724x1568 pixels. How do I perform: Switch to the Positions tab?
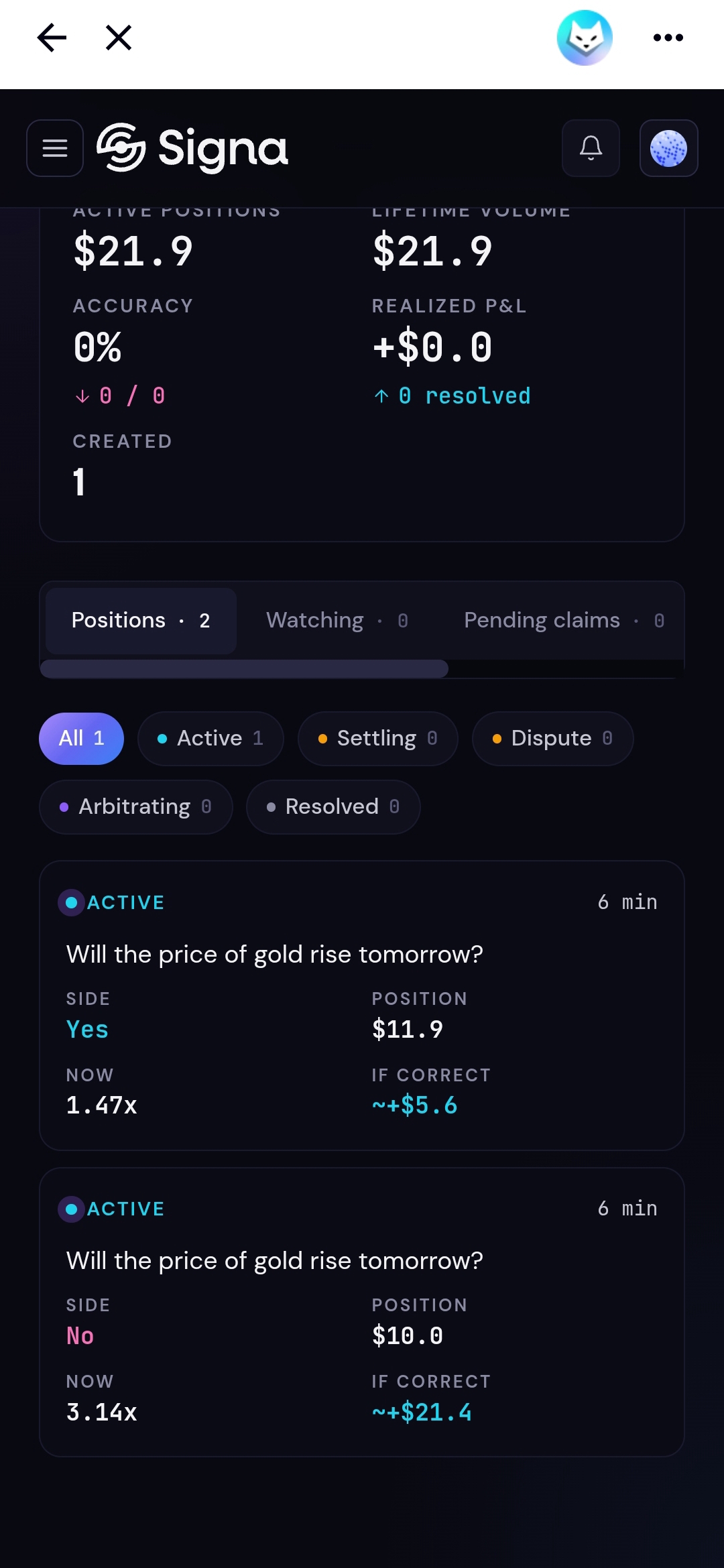(141, 621)
